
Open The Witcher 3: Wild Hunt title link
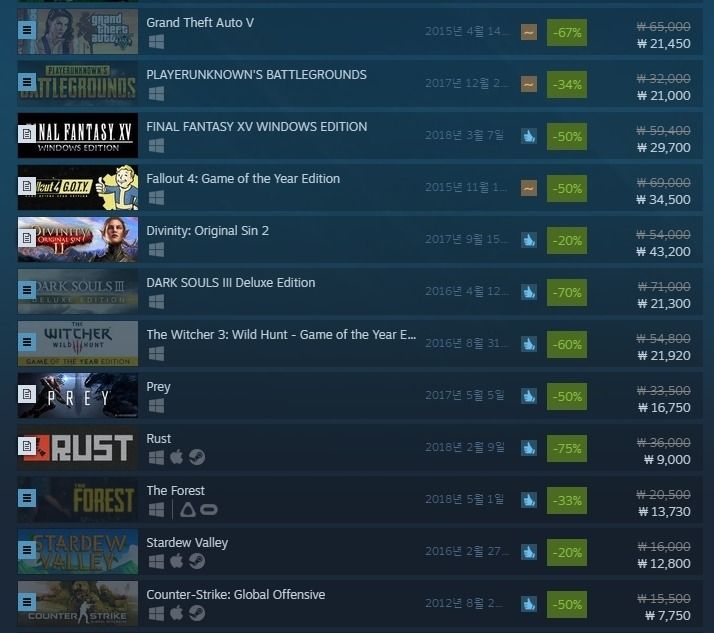pyautogui.click(x=281, y=335)
